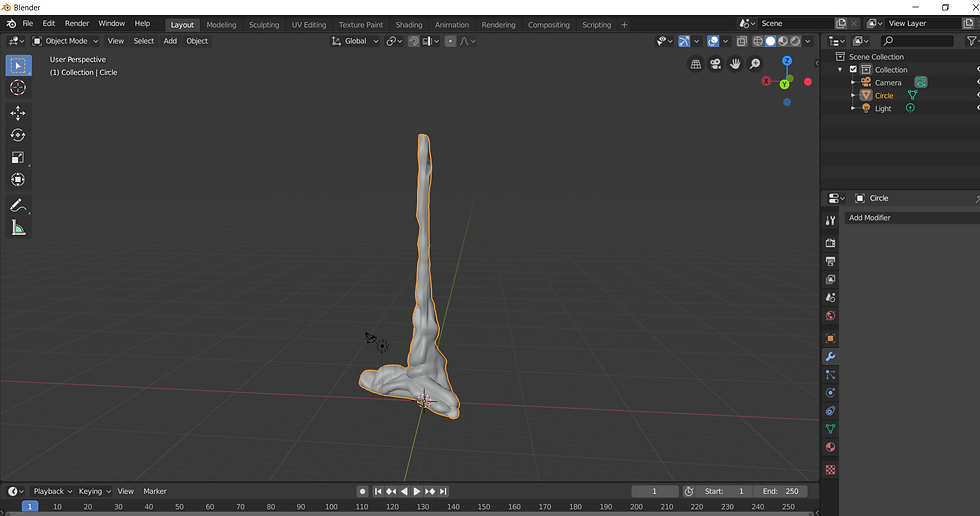The height and width of the screenshot is (516, 980).
Task: Open the viewport shading options dropdown
Action: 808,41
